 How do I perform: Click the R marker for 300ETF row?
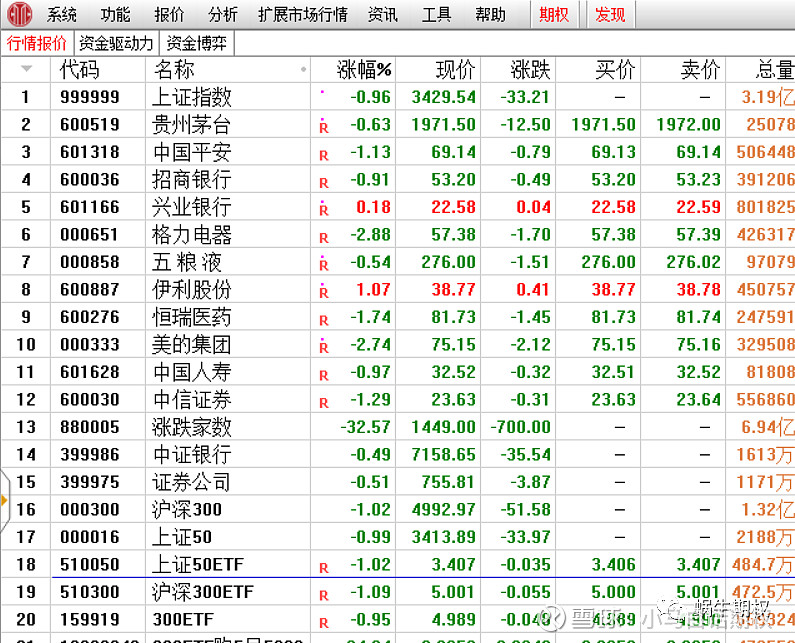(323, 623)
